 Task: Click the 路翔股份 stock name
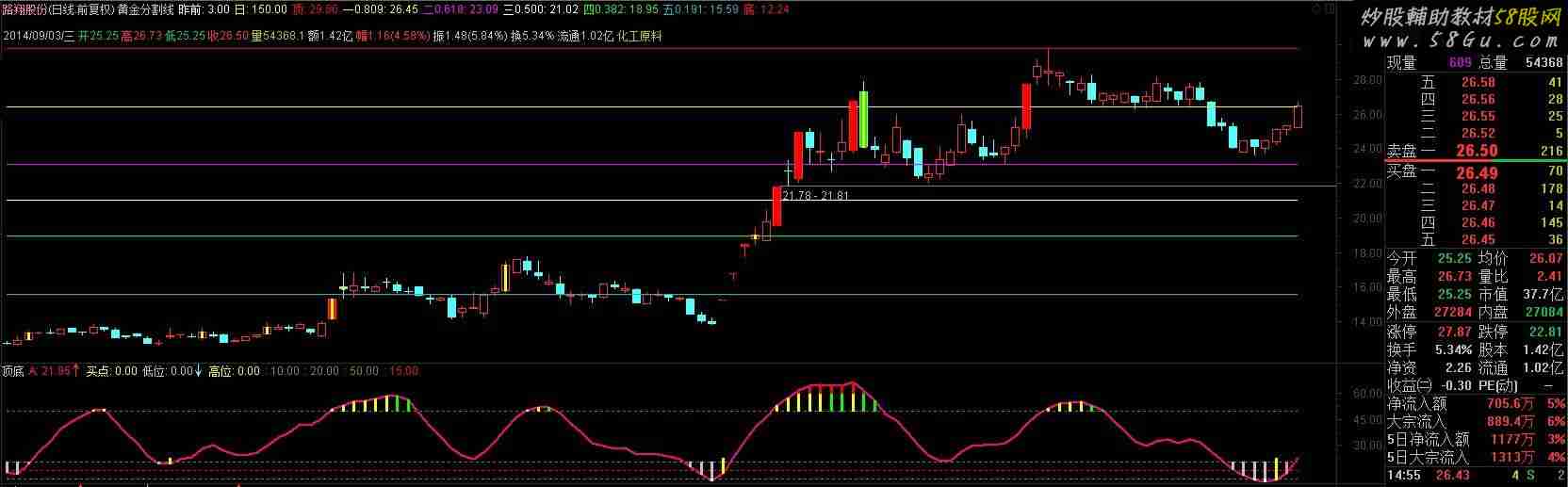[24, 9]
